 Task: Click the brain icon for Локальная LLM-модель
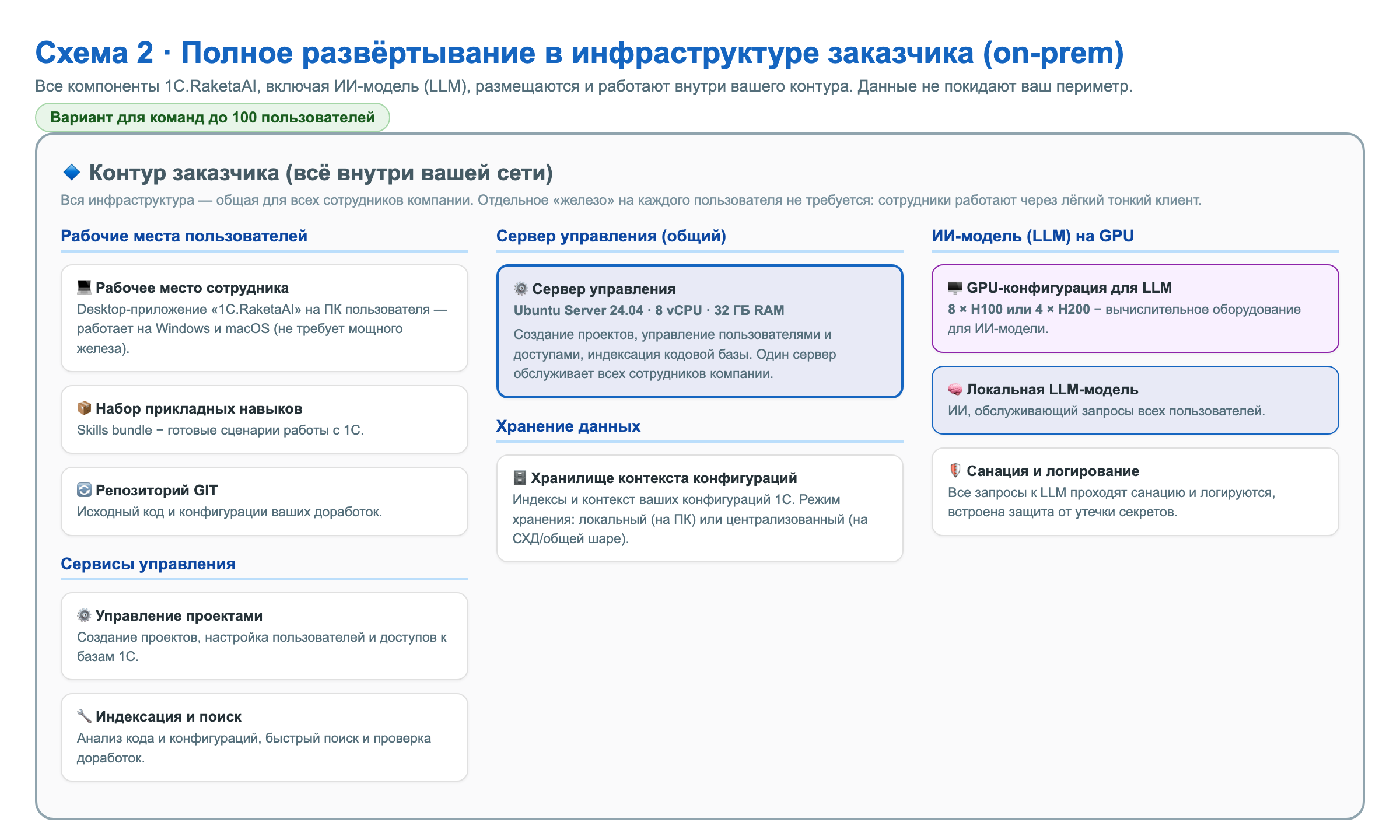[x=955, y=388]
